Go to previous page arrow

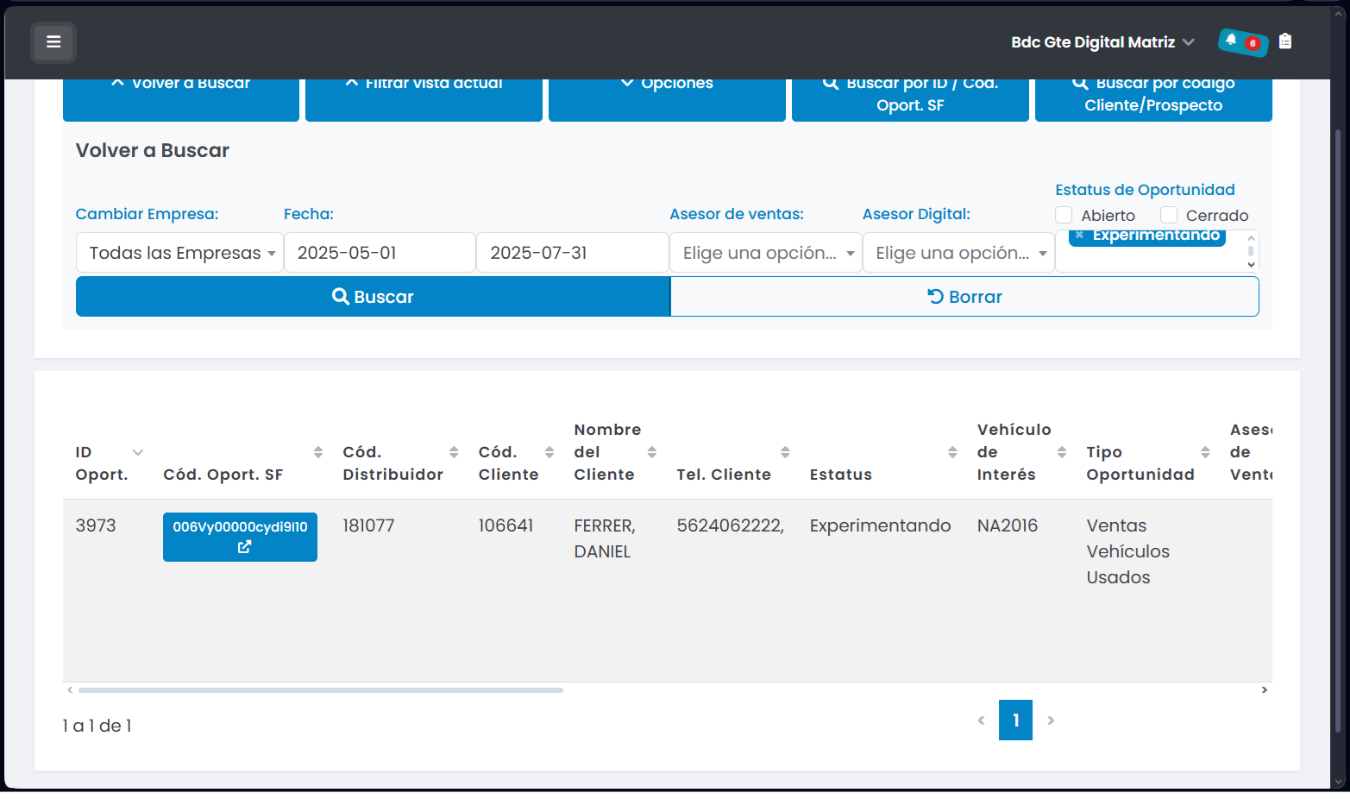click(981, 720)
